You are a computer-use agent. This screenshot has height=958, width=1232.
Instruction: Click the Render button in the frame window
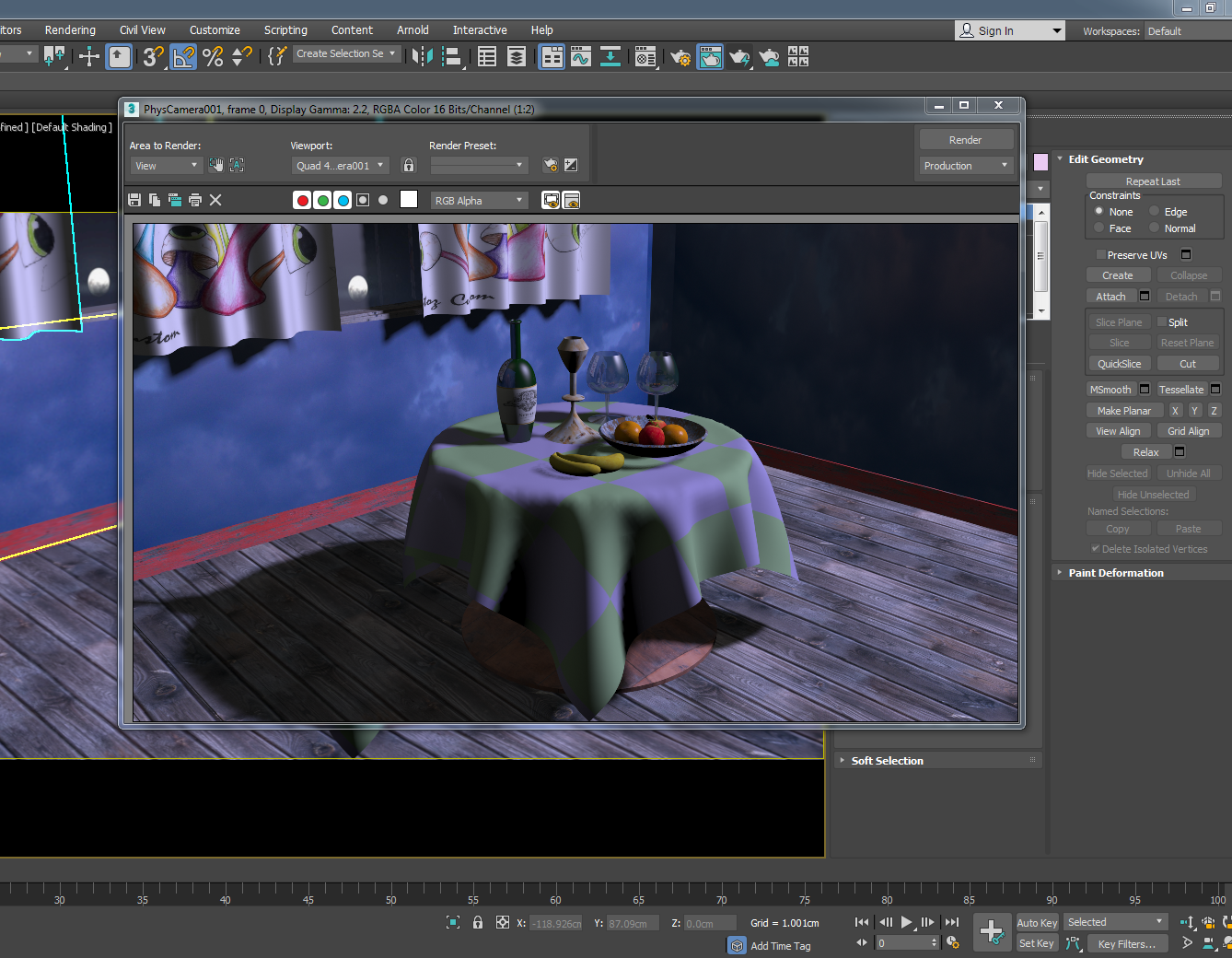point(966,139)
